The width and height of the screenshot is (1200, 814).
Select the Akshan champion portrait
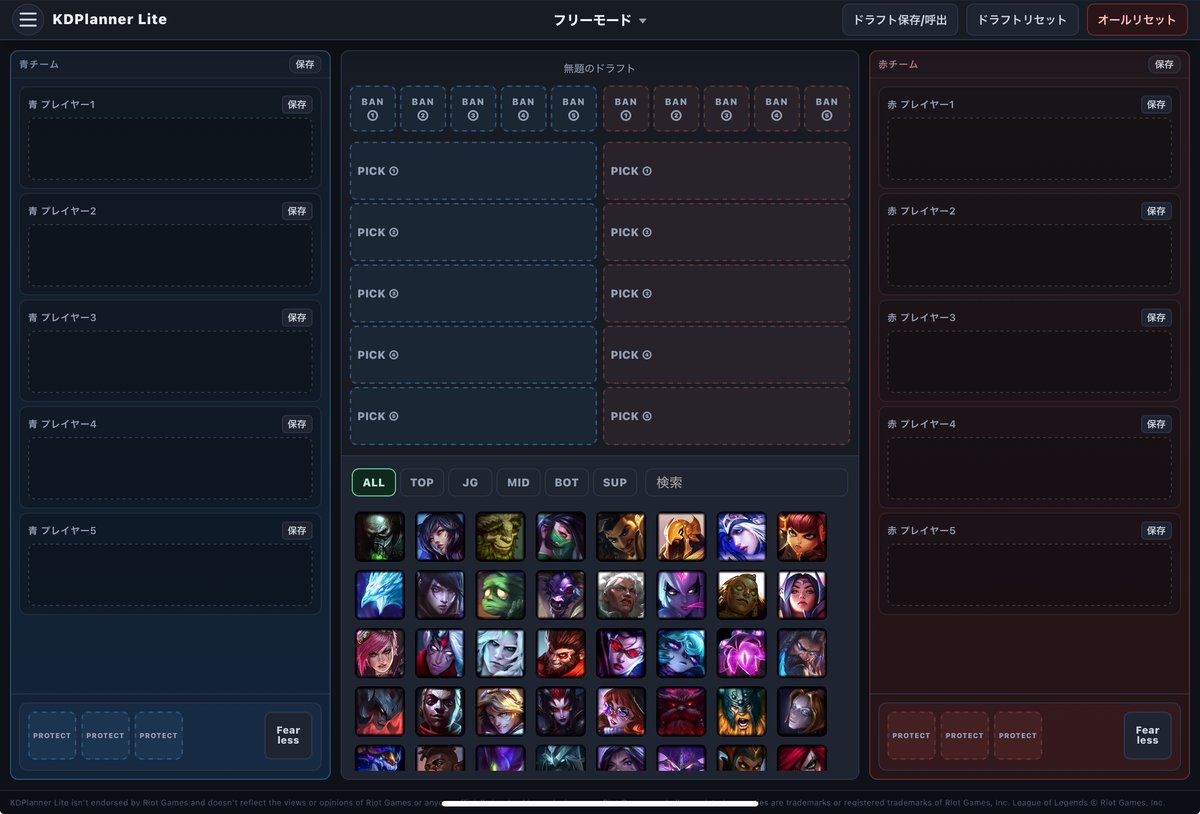click(621, 537)
